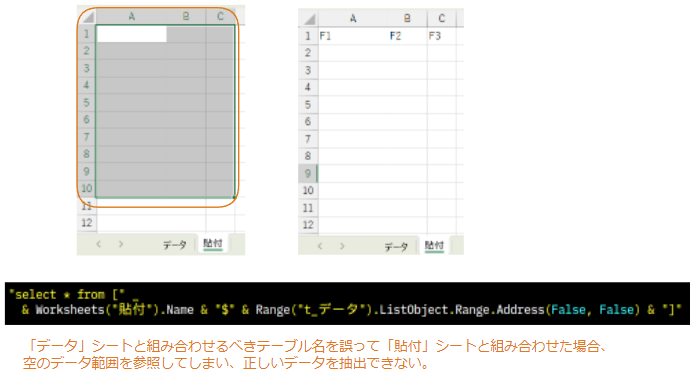
Task: Click previous sheet arrow in left workbook
Action: (x=99, y=244)
